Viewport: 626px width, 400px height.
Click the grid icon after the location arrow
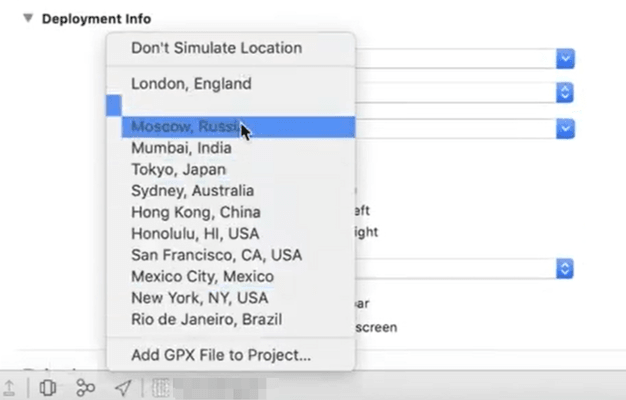tap(160, 388)
